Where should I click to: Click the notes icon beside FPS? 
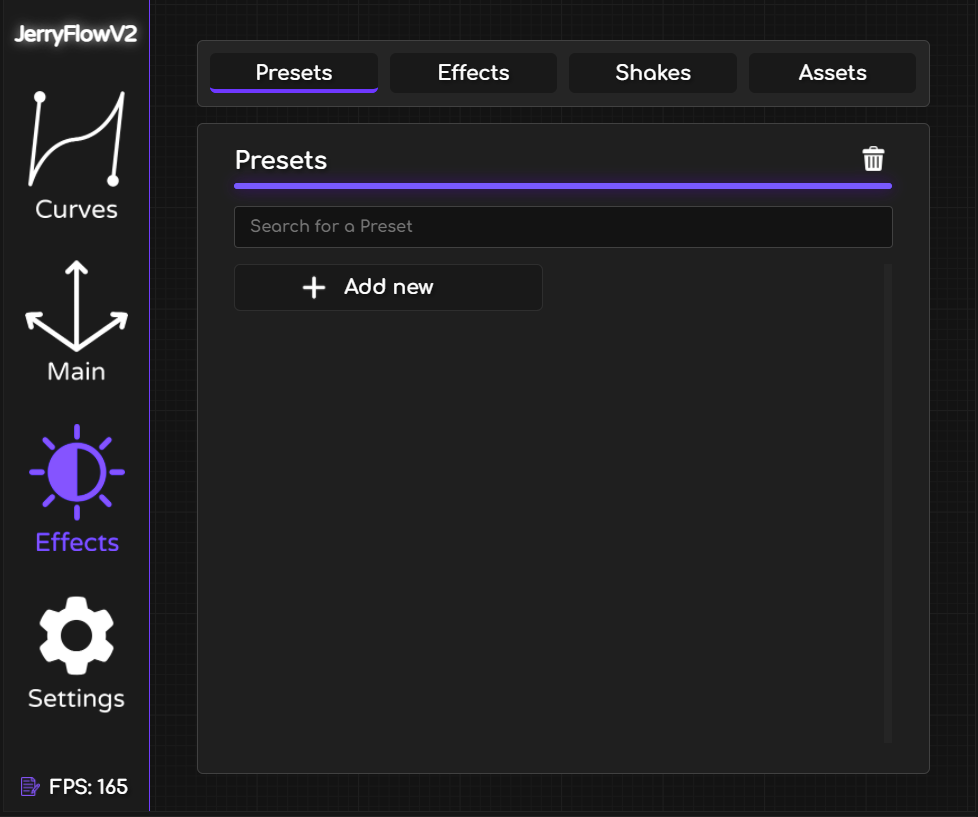pos(30,787)
